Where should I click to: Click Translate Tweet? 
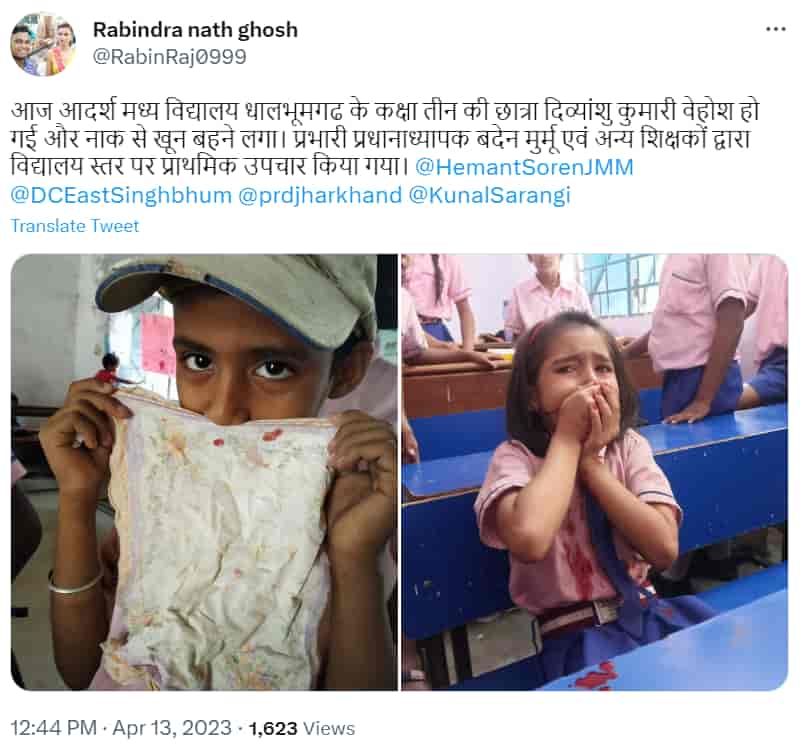(x=75, y=226)
